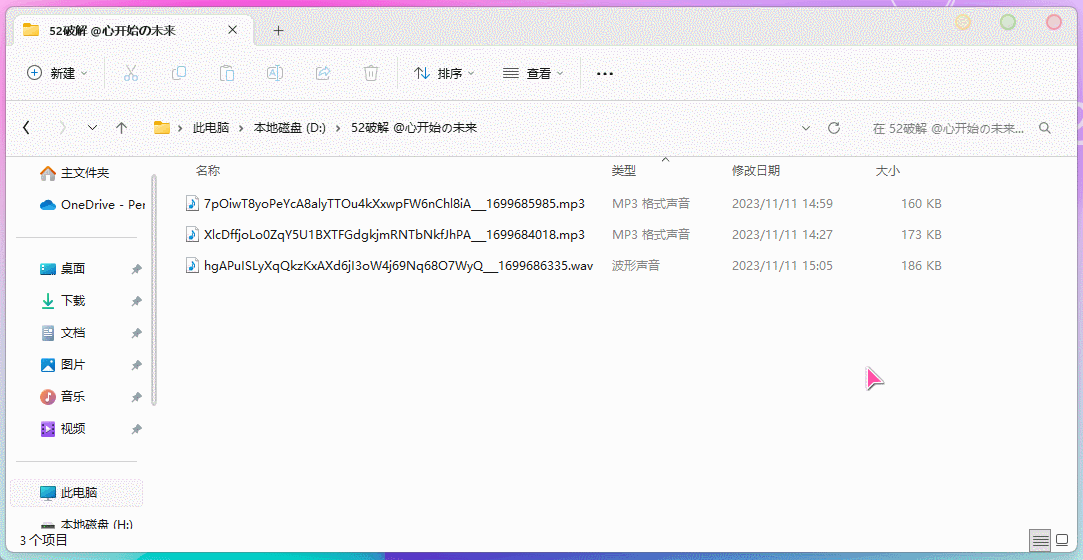
Task: Open the 查看 (View) dropdown
Action: coord(533,73)
